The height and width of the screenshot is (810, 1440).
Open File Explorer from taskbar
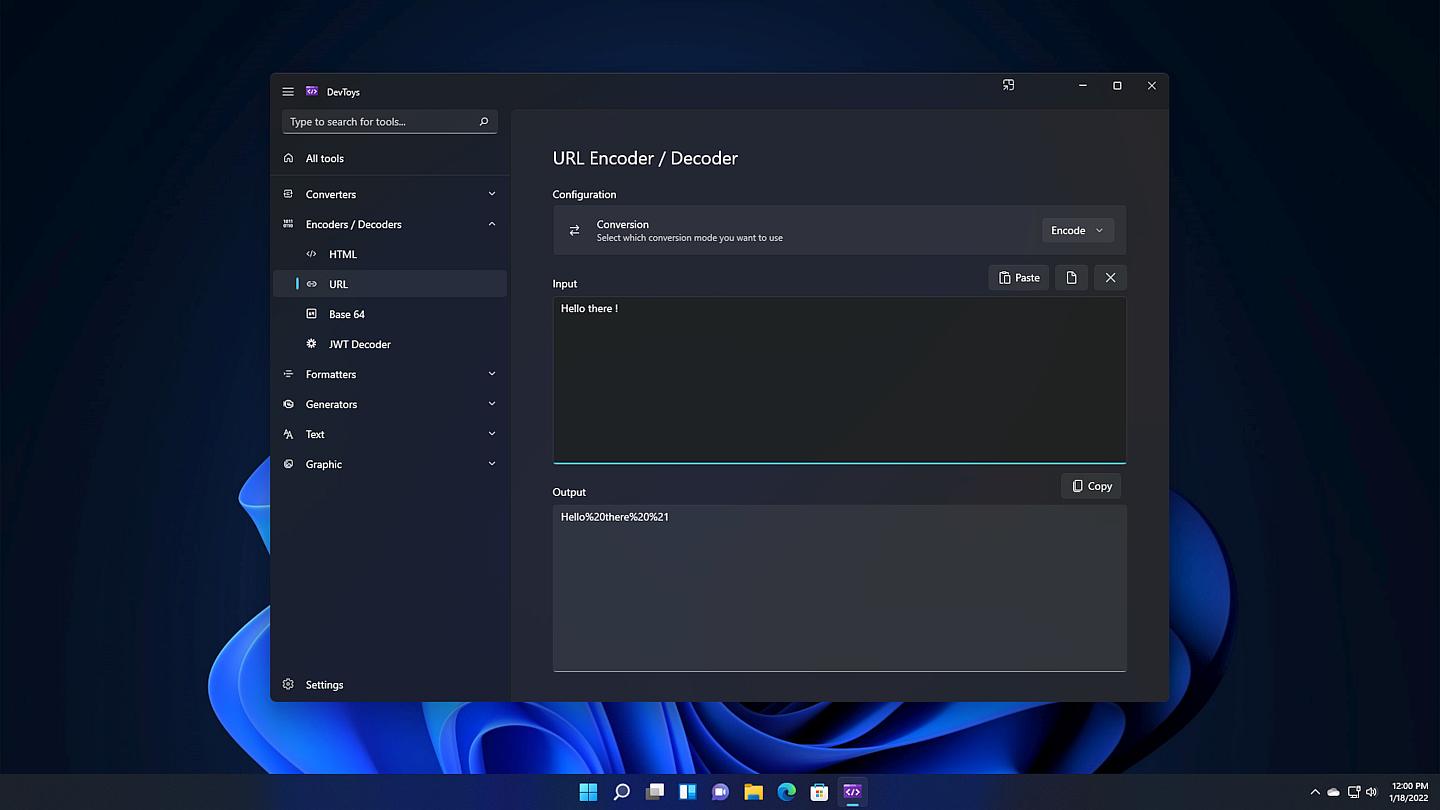click(x=753, y=792)
